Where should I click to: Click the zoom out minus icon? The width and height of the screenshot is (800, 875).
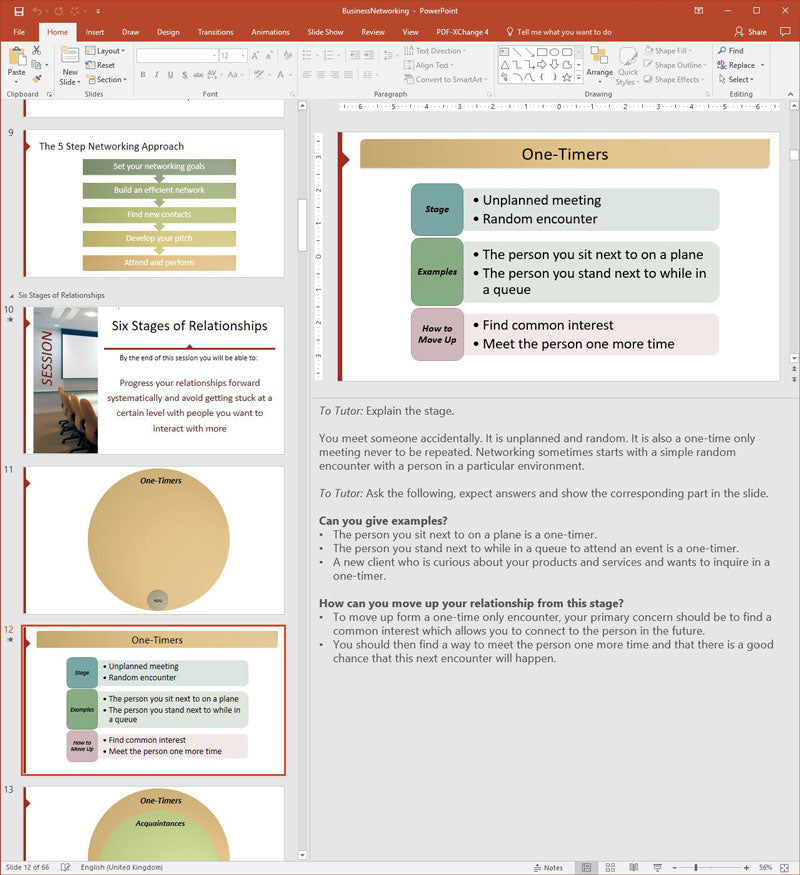pyautogui.click(x=674, y=868)
